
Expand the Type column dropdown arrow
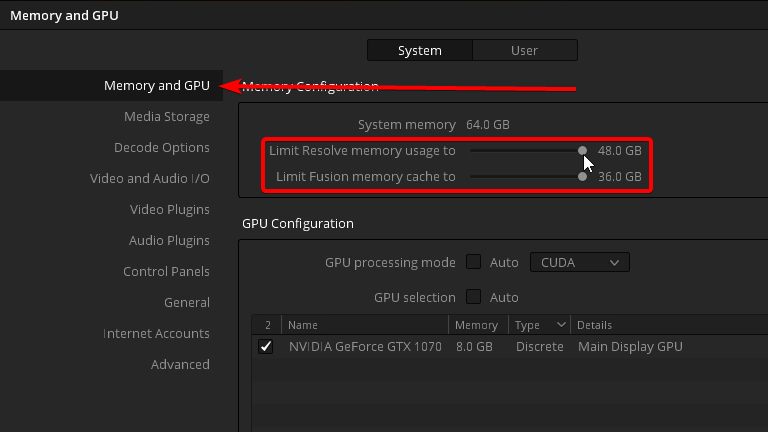click(561, 325)
